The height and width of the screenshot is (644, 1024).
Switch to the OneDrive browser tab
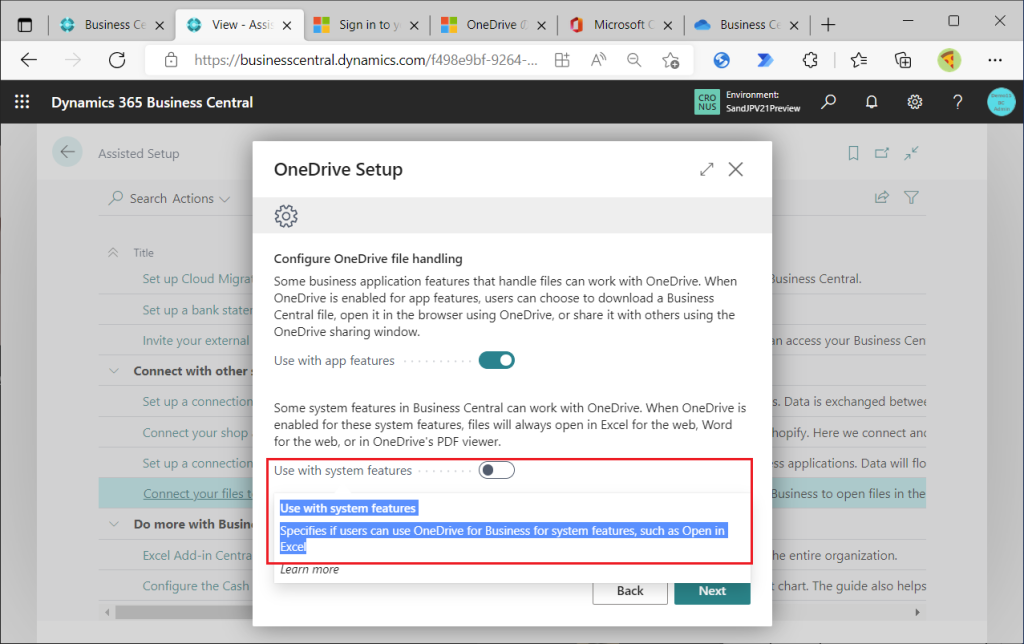(491, 25)
